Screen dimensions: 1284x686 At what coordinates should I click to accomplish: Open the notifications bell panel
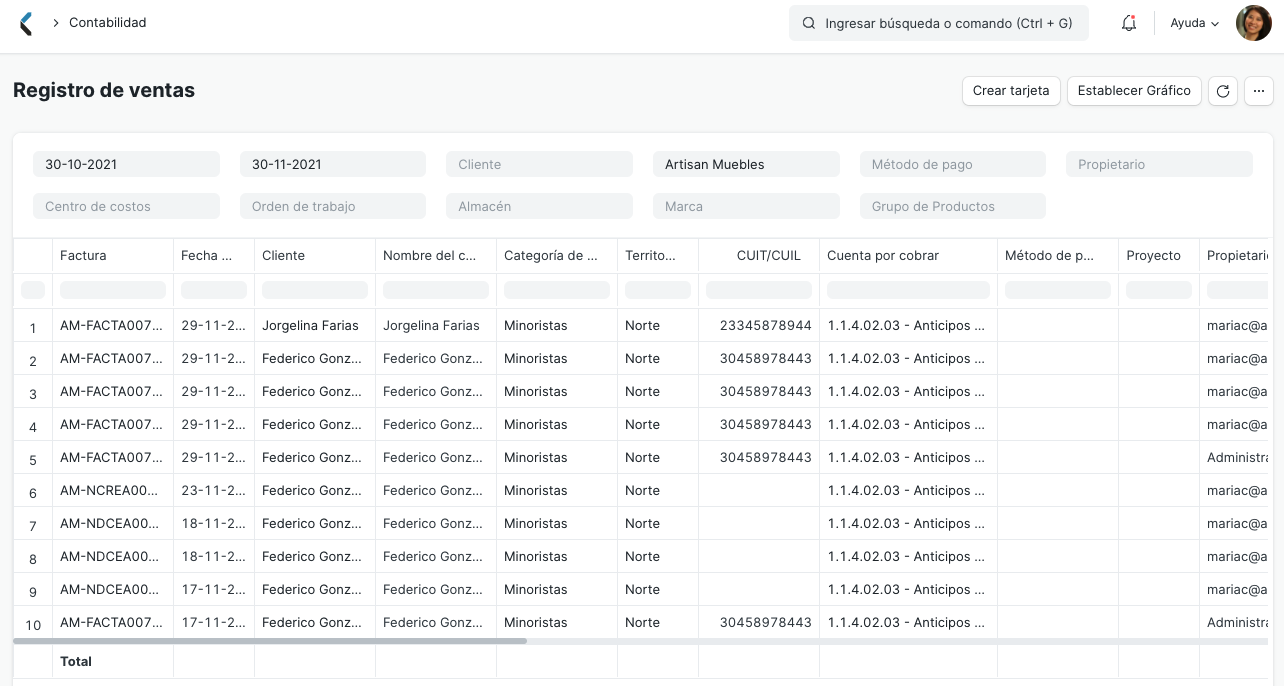1129,22
